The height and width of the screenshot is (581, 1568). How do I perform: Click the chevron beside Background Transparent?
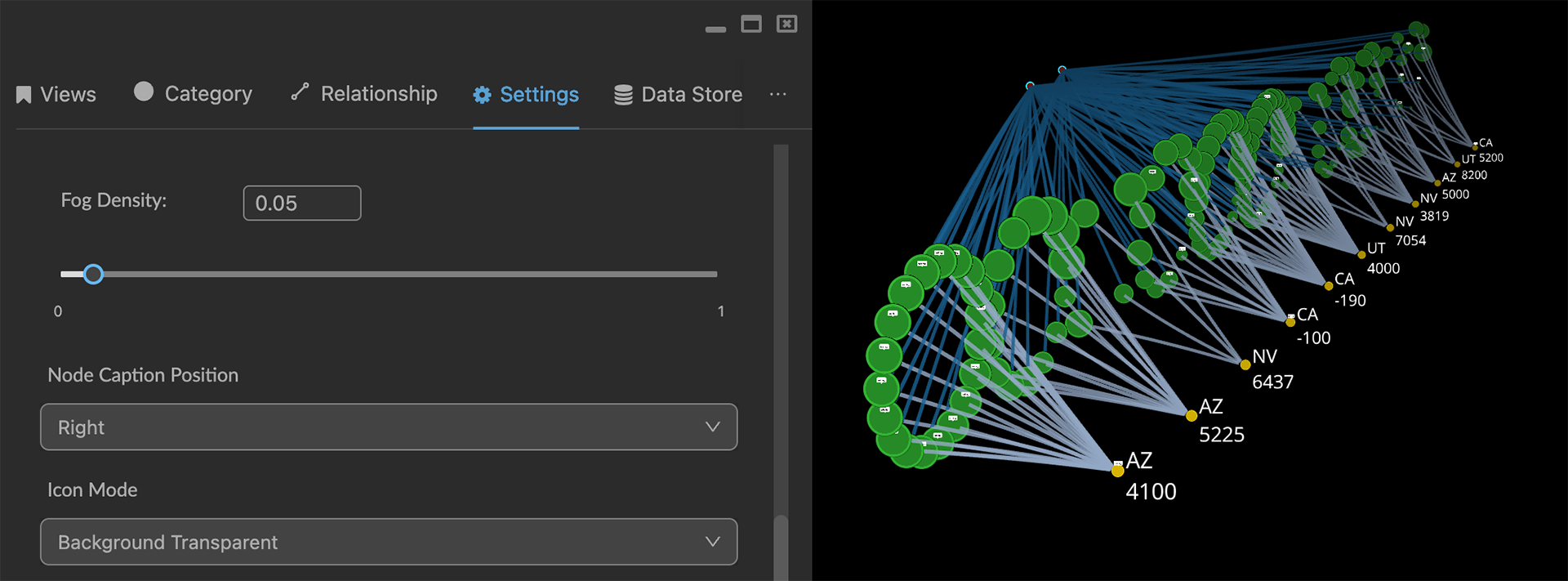(x=712, y=542)
